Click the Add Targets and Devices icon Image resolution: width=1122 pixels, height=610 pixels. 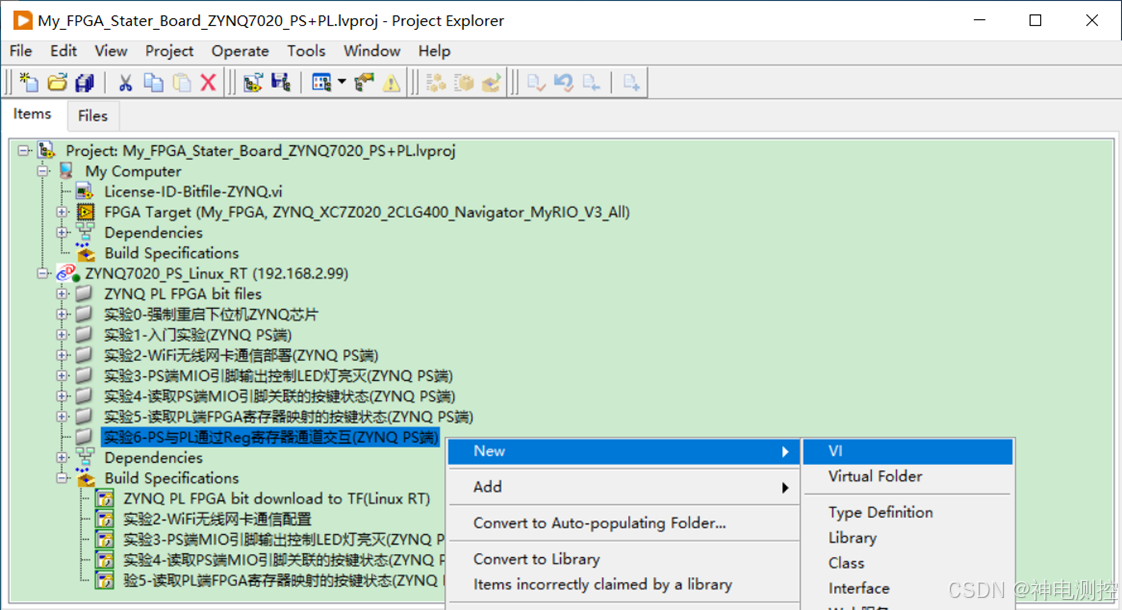coord(253,82)
